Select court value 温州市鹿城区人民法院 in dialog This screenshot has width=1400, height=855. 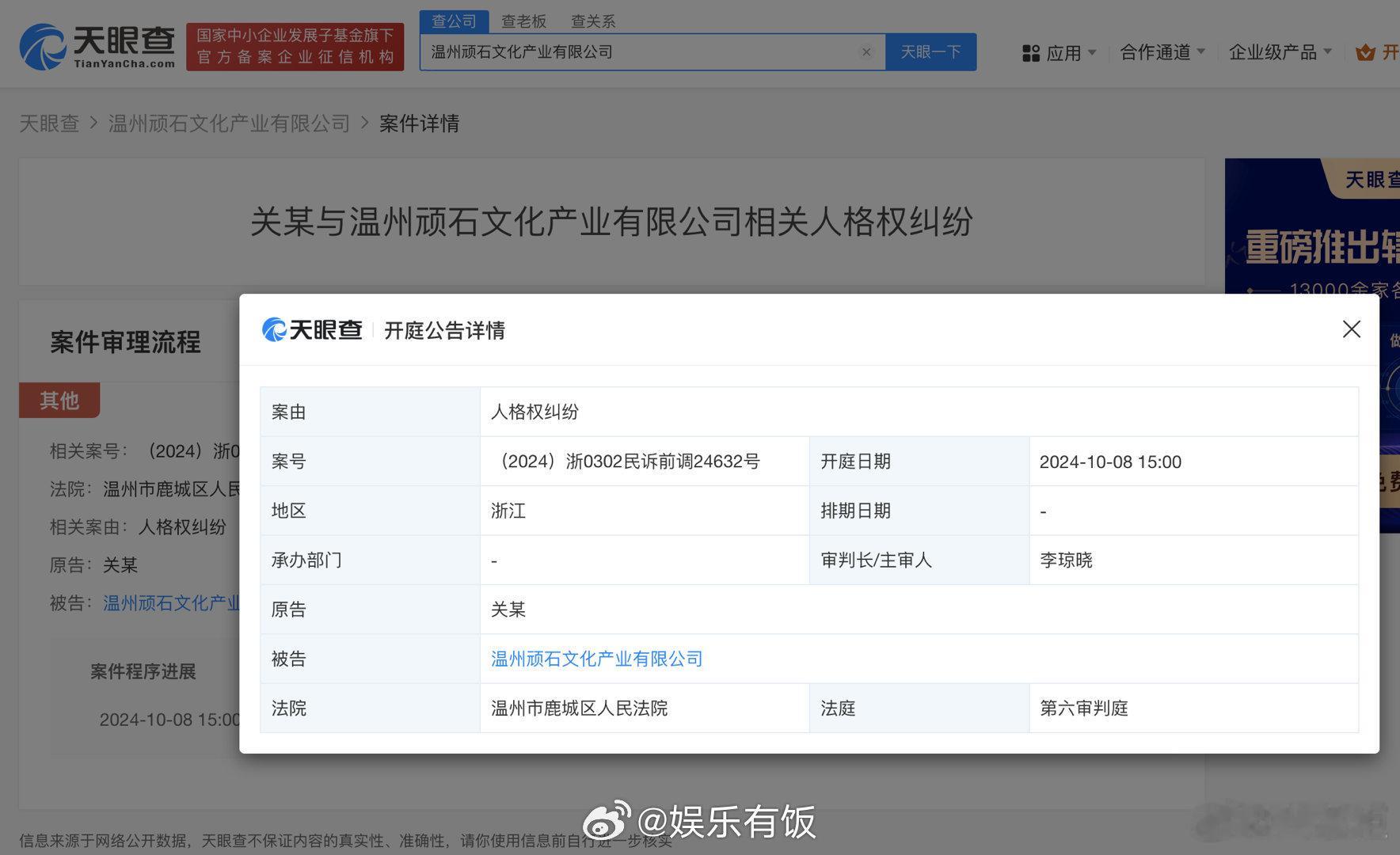[580, 708]
